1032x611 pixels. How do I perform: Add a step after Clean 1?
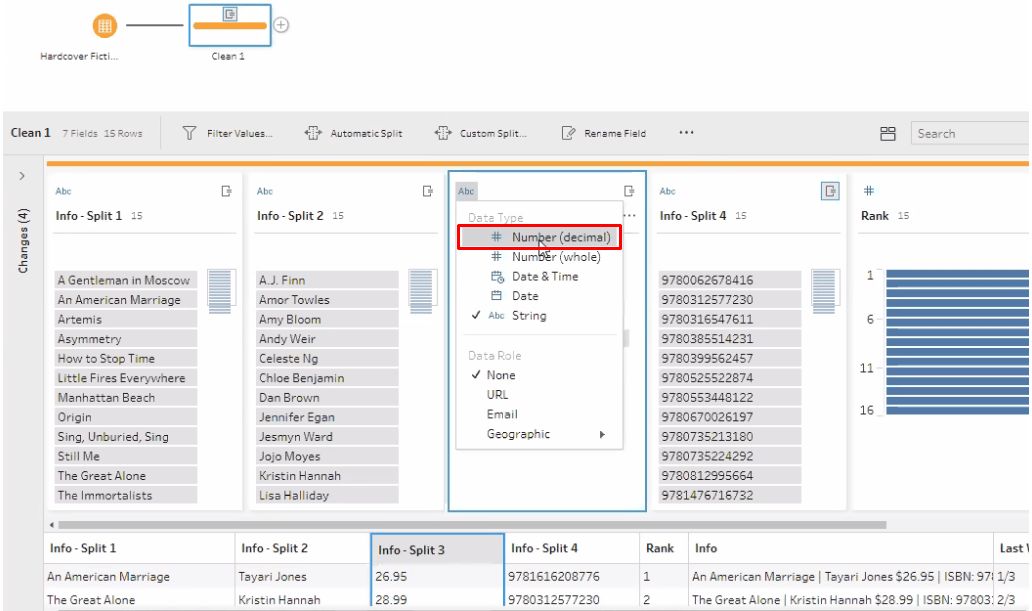[x=281, y=25]
